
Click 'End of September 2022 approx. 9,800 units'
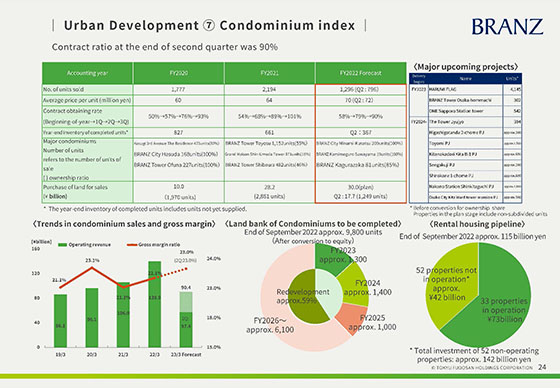tap(313, 232)
